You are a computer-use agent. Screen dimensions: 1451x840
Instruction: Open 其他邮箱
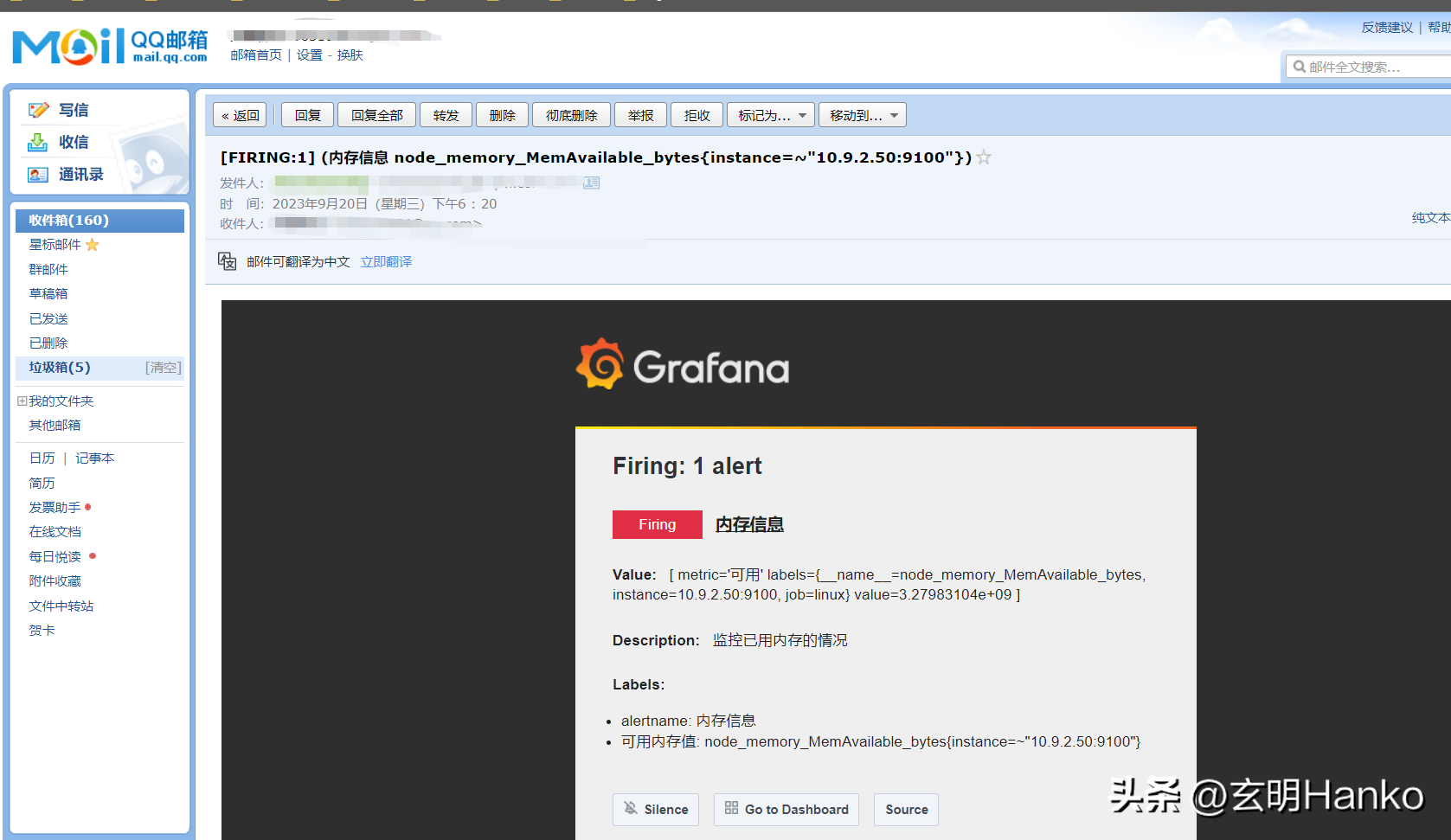pos(55,426)
